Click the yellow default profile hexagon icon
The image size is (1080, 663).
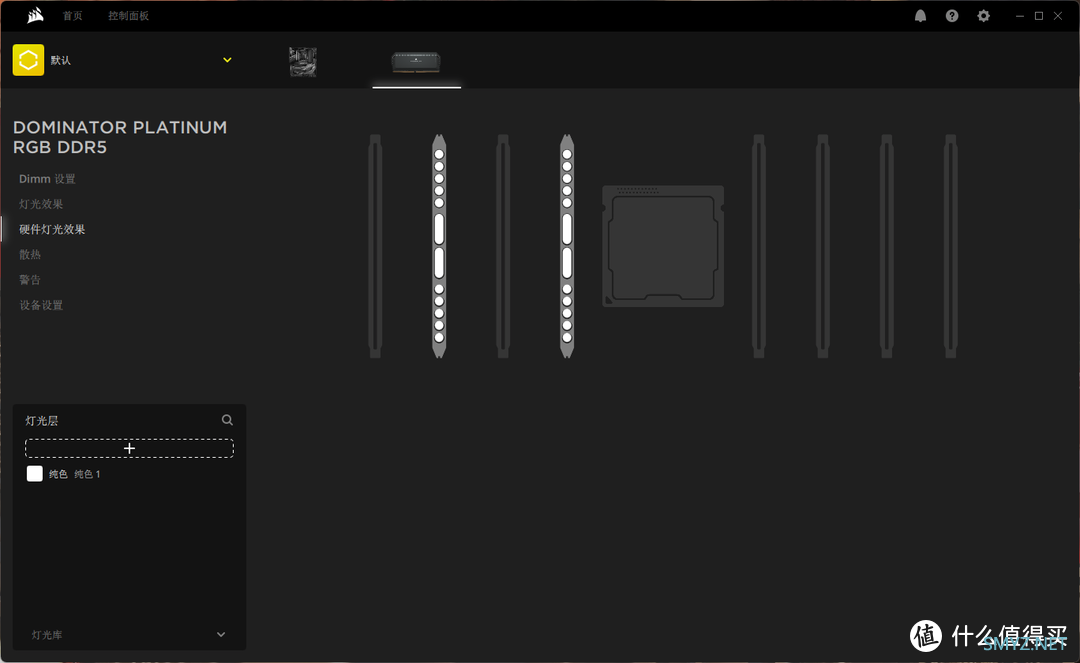click(28, 60)
